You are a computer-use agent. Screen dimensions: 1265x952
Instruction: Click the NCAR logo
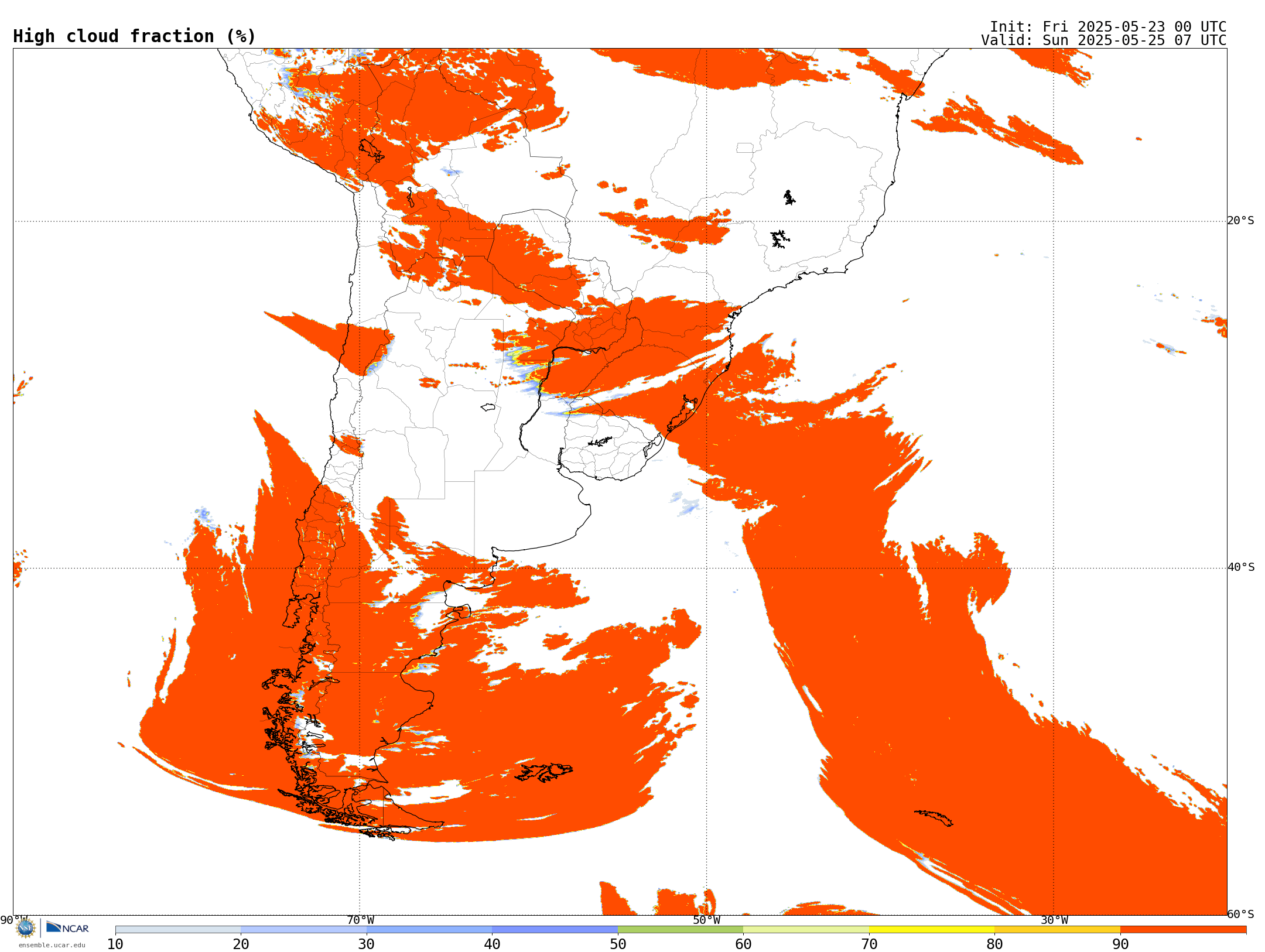coord(67,927)
